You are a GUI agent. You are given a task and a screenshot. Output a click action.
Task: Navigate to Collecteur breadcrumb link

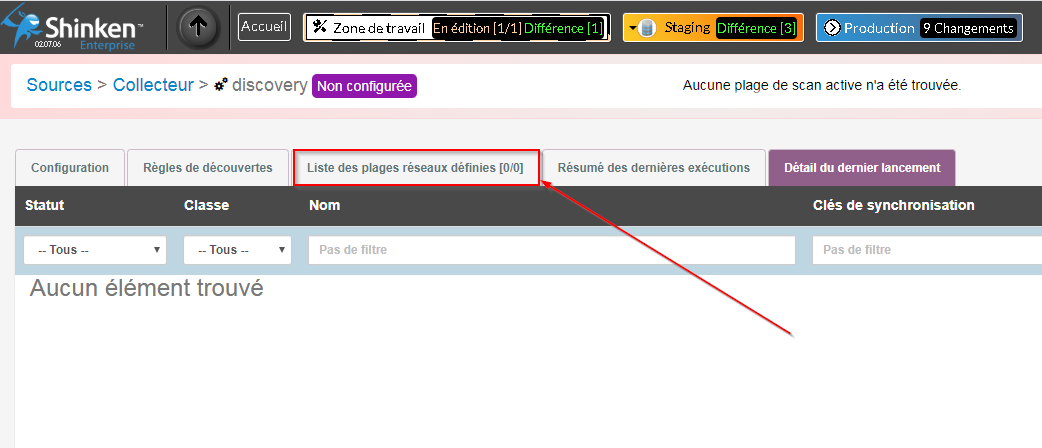(153, 85)
